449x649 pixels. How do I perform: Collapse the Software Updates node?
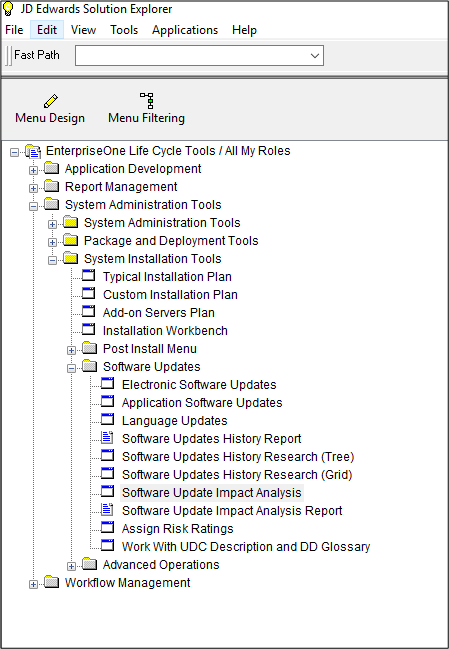coord(72,368)
